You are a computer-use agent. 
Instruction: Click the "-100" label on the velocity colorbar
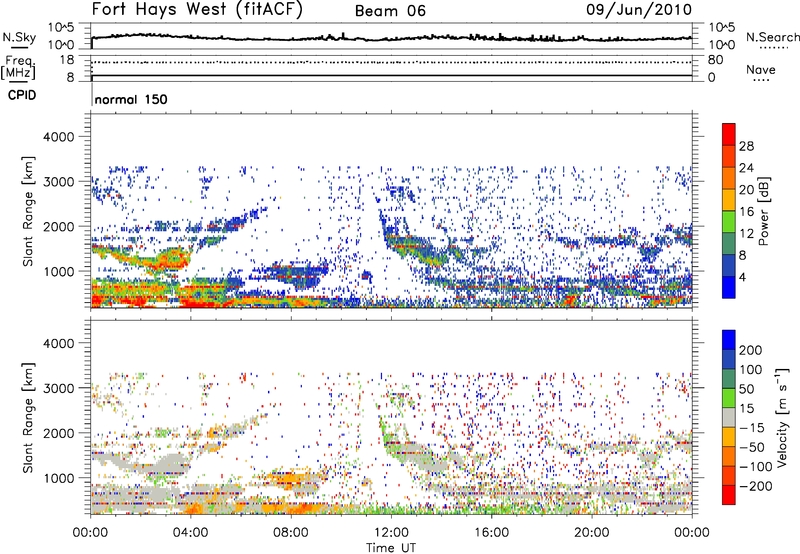click(756, 467)
